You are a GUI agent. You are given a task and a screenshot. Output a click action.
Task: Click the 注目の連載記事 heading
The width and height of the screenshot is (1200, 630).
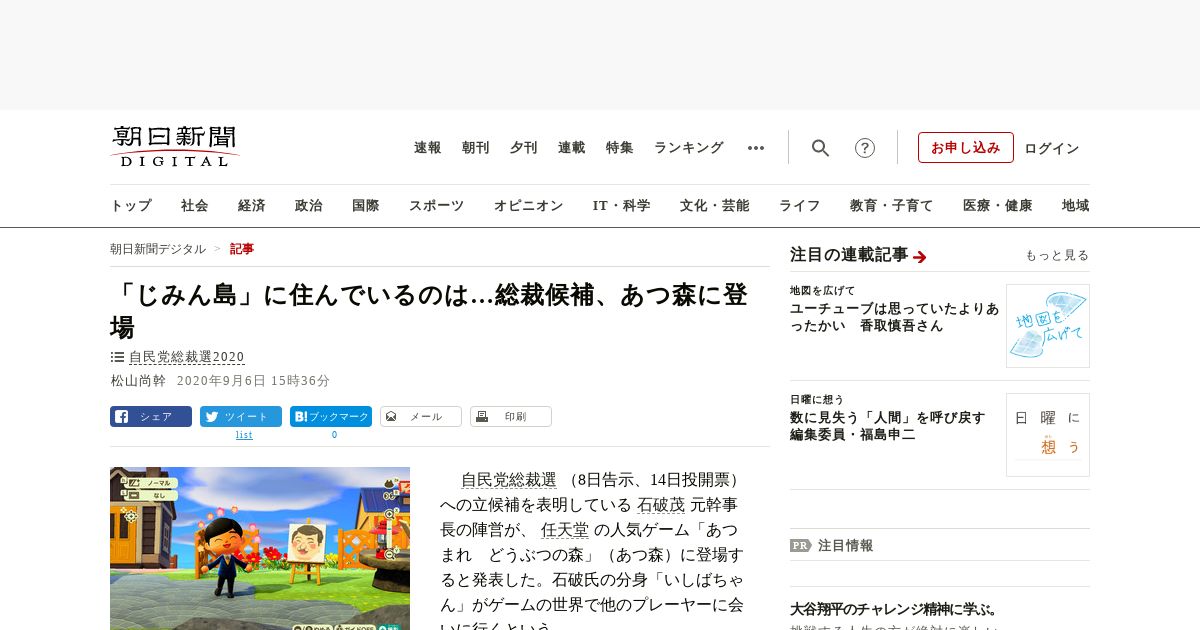pyautogui.click(x=849, y=255)
